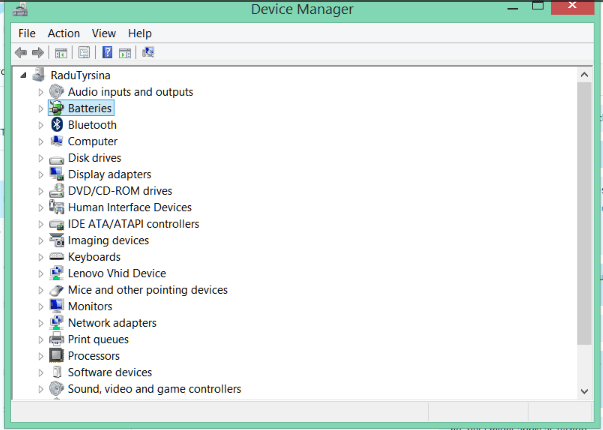The image size is (603, 430).
Task: Expand the Batteries node arrow
Action: 41,108
